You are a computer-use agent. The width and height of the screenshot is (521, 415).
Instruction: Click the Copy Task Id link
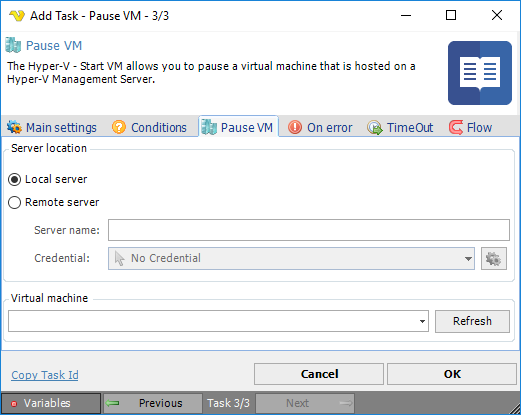(45, 375)
